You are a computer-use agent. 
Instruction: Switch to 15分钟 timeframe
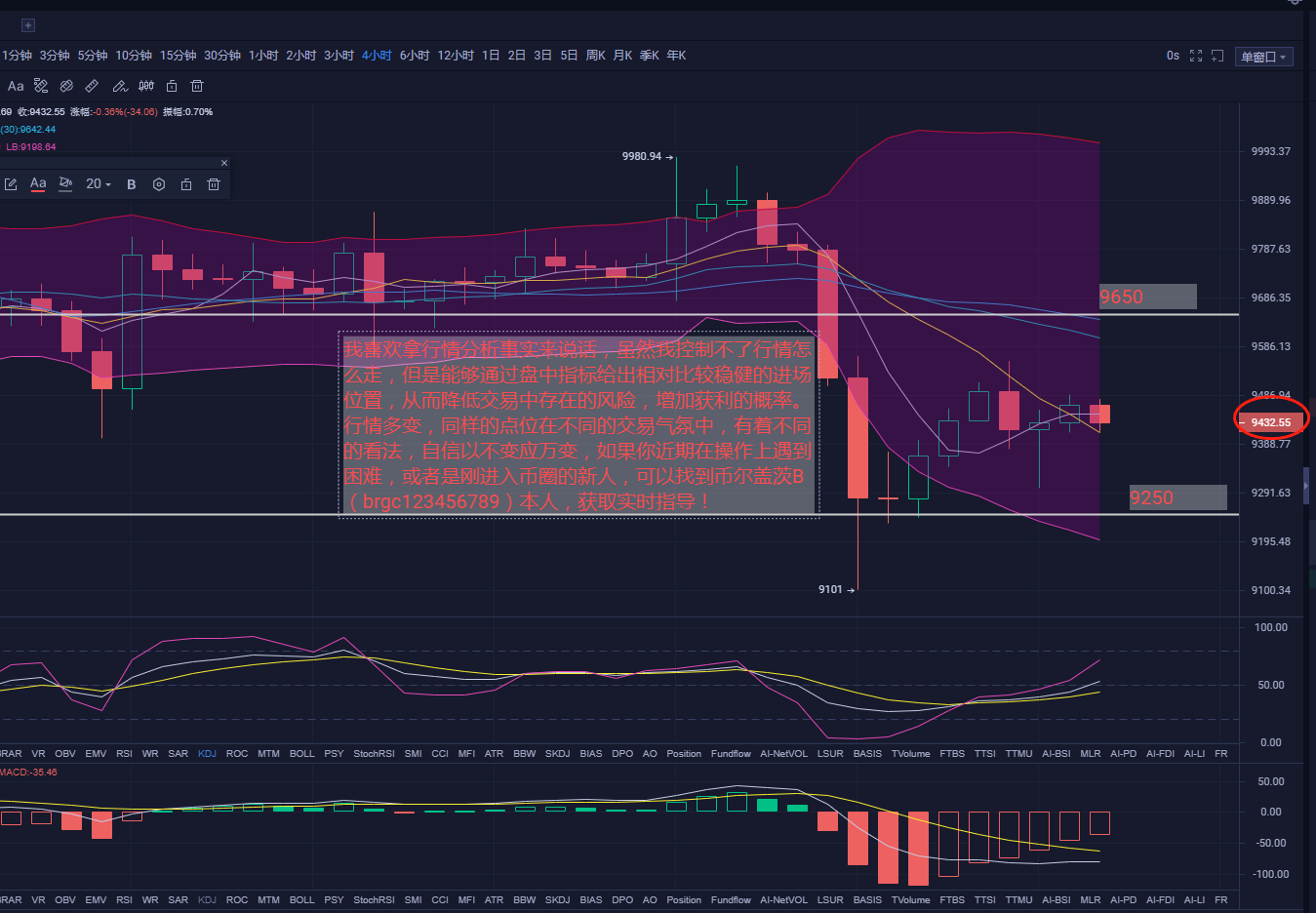(179, 56)
